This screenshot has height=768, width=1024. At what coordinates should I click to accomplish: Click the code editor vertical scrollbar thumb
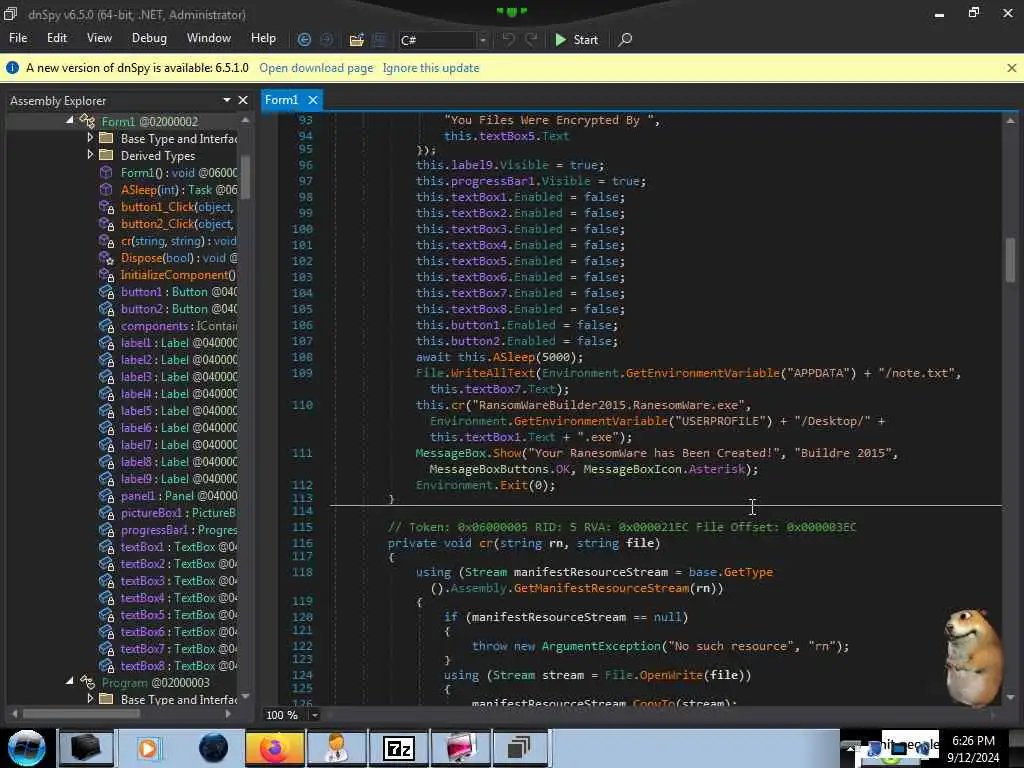pyautogui.click(x=1010, y=260)
